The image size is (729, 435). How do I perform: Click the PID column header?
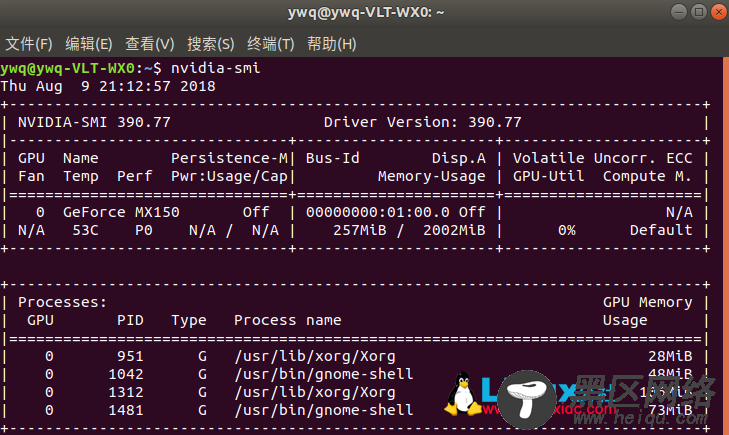[x=130, y=320]
